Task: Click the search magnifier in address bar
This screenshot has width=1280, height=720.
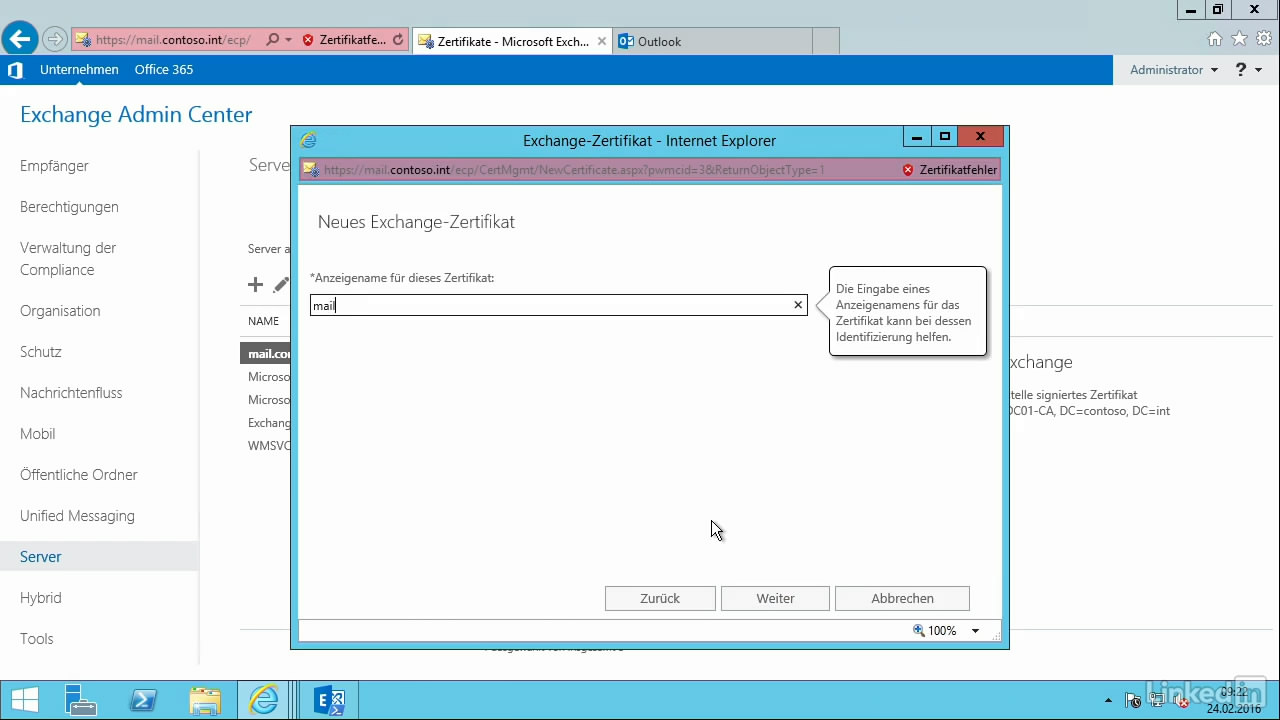Action: (x=272, y=40)
